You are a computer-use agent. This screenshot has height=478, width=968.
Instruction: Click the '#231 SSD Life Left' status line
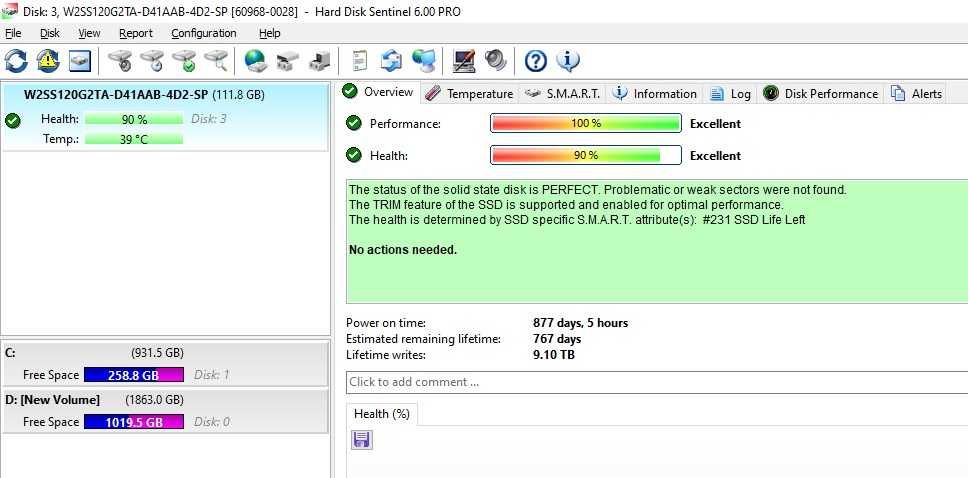point(577,220)
